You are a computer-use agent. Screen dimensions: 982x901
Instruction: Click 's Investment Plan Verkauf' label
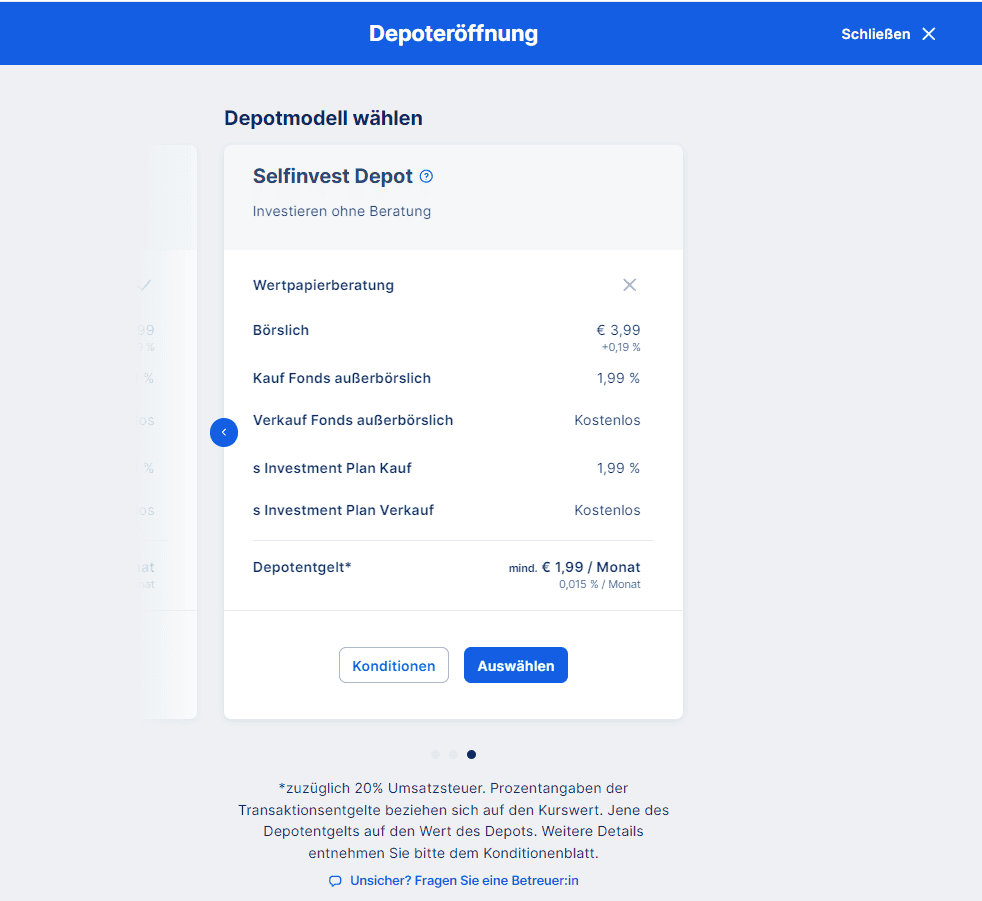point(343,510)
